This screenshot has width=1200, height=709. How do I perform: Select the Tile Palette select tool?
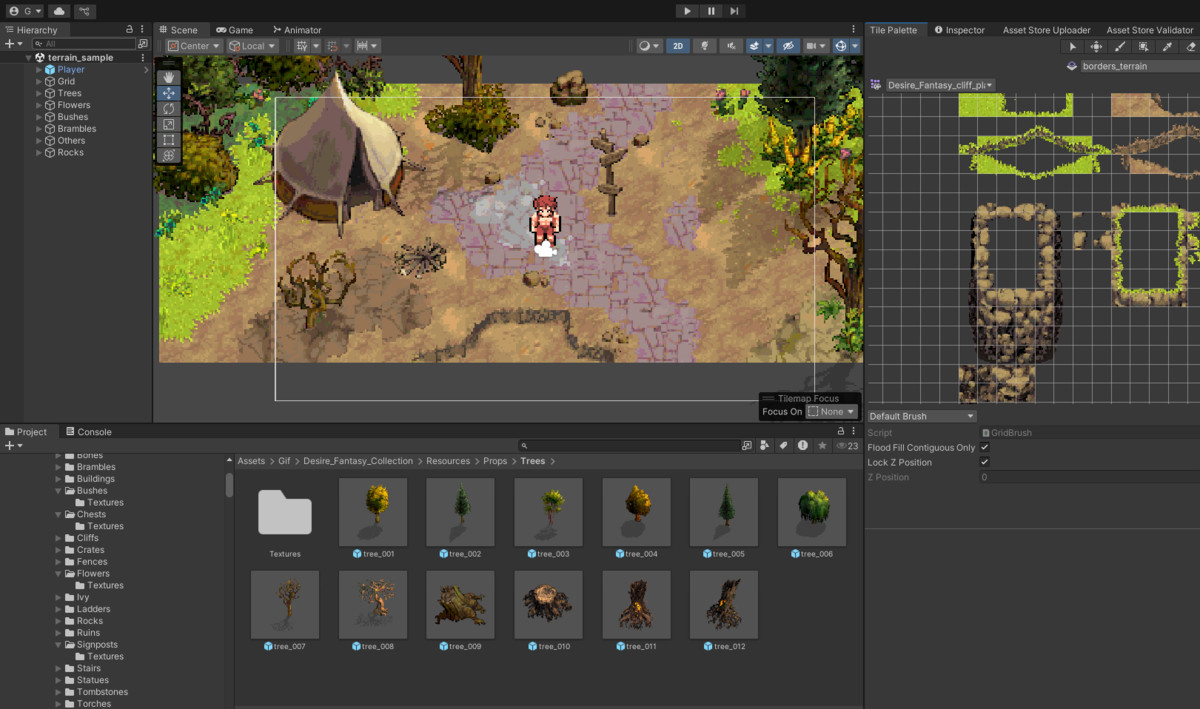tap(1073, 46)
